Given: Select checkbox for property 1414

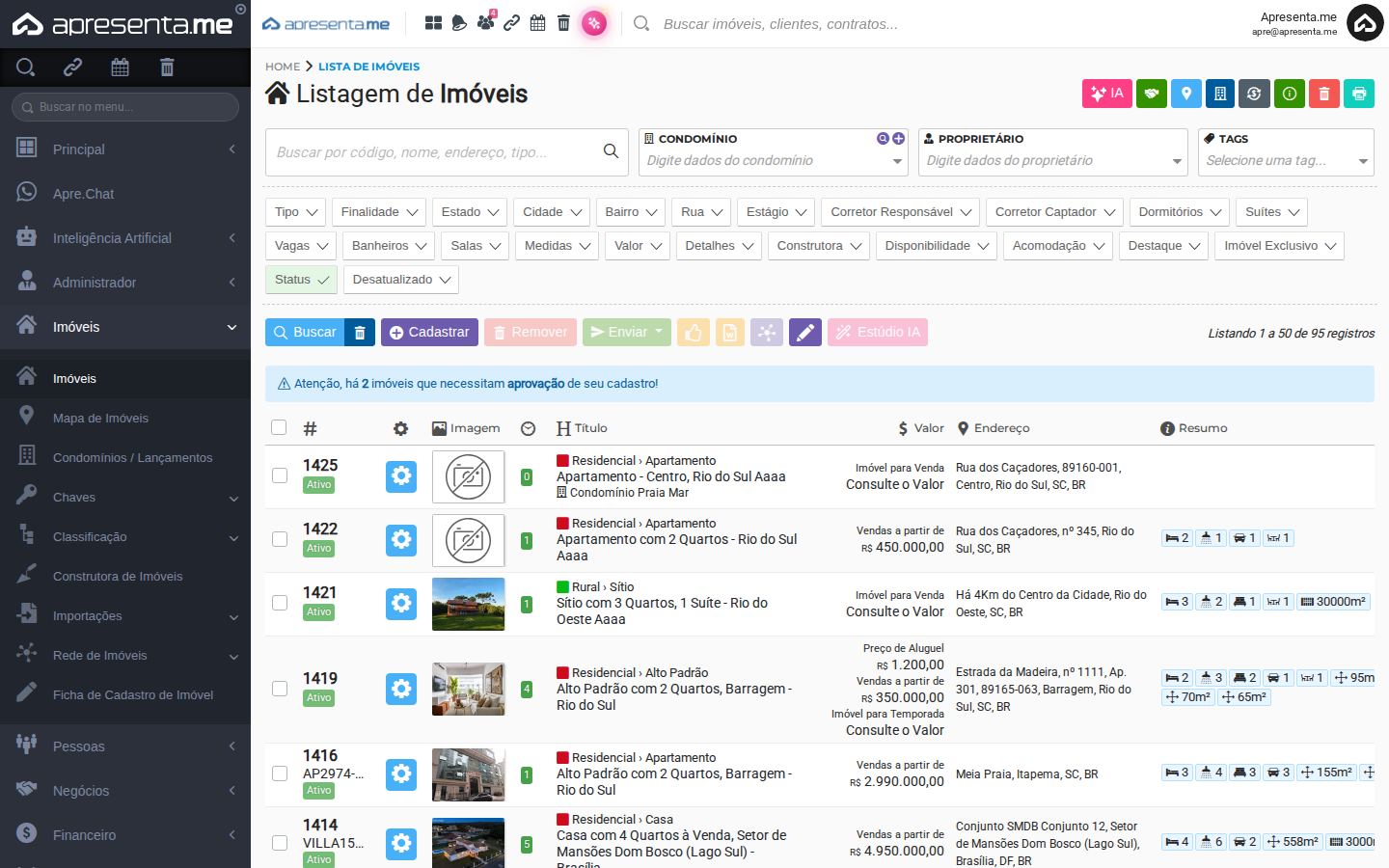Looking at the screenshot, I should [x=280, y=843].
